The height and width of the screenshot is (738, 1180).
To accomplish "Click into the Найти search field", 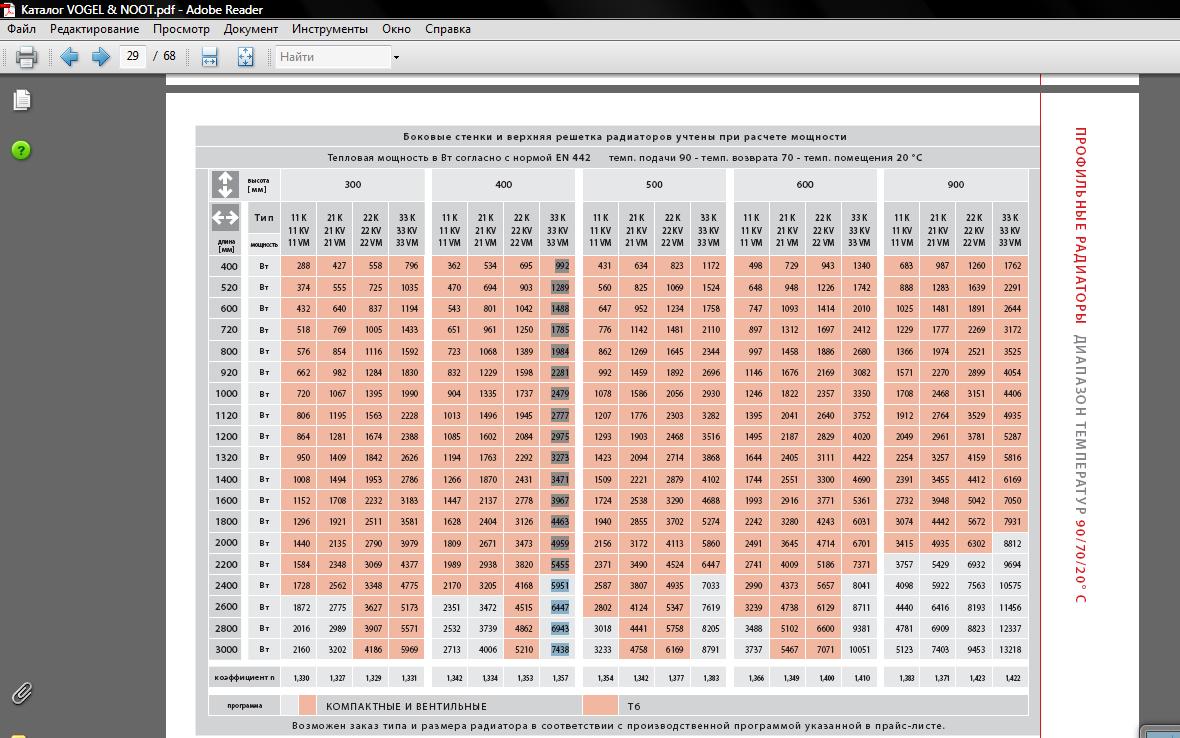I will coord(332,57).
